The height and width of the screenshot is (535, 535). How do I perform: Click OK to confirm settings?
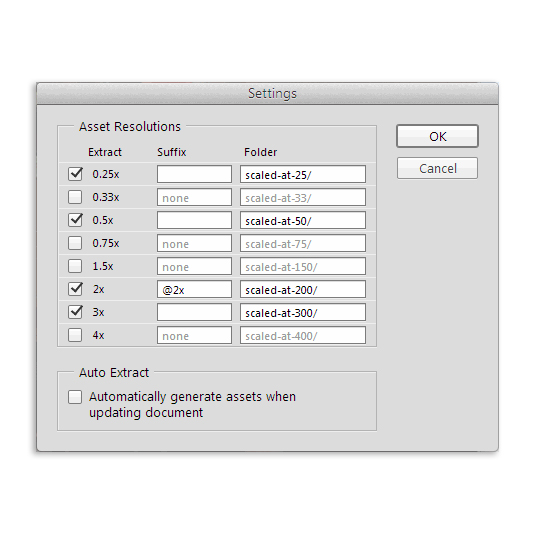pyautogui.click(x=437, y=136)
